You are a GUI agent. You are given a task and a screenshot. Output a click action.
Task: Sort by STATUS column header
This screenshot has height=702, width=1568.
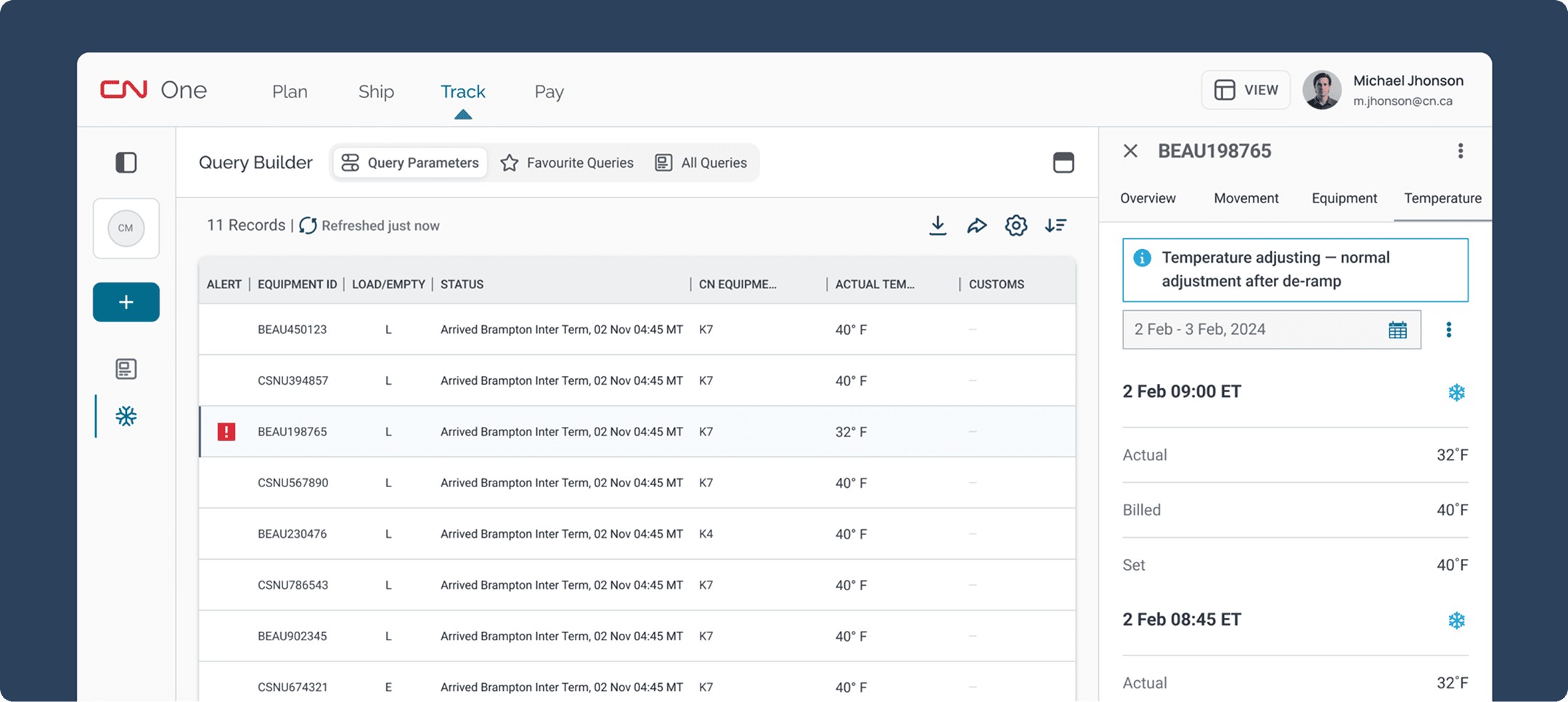462,285
